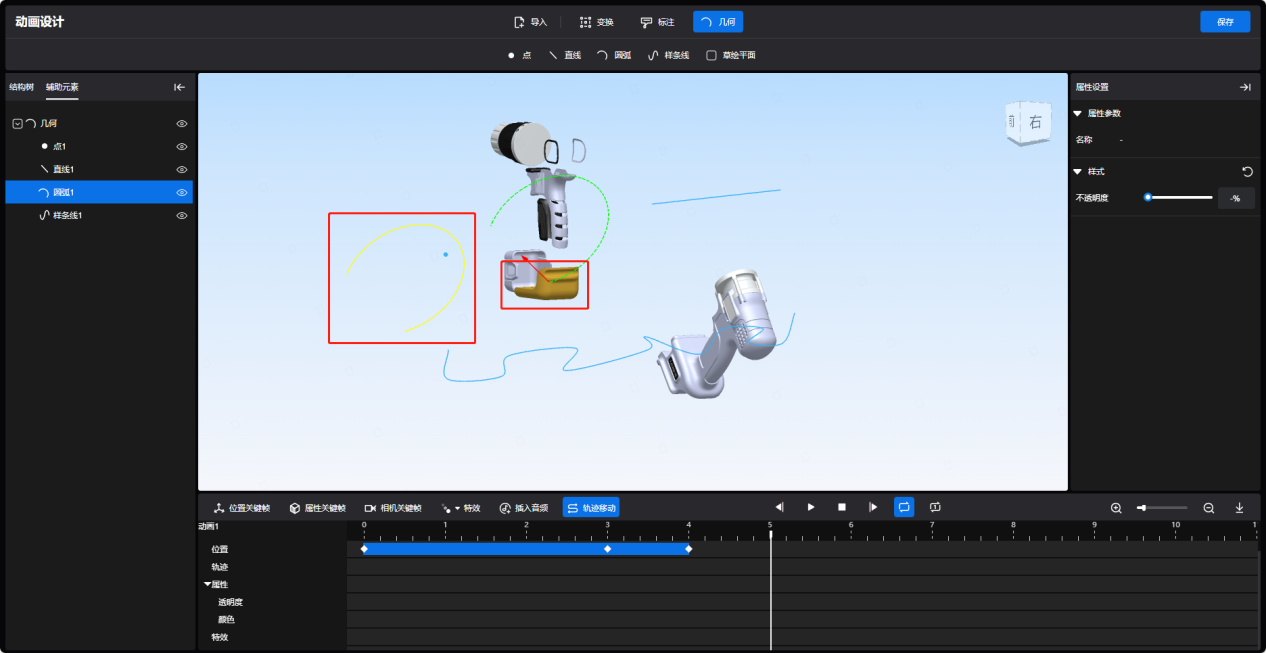Stop the animation playback
The height and width of the screenshot is (653, 1266).
coord(842,508)
